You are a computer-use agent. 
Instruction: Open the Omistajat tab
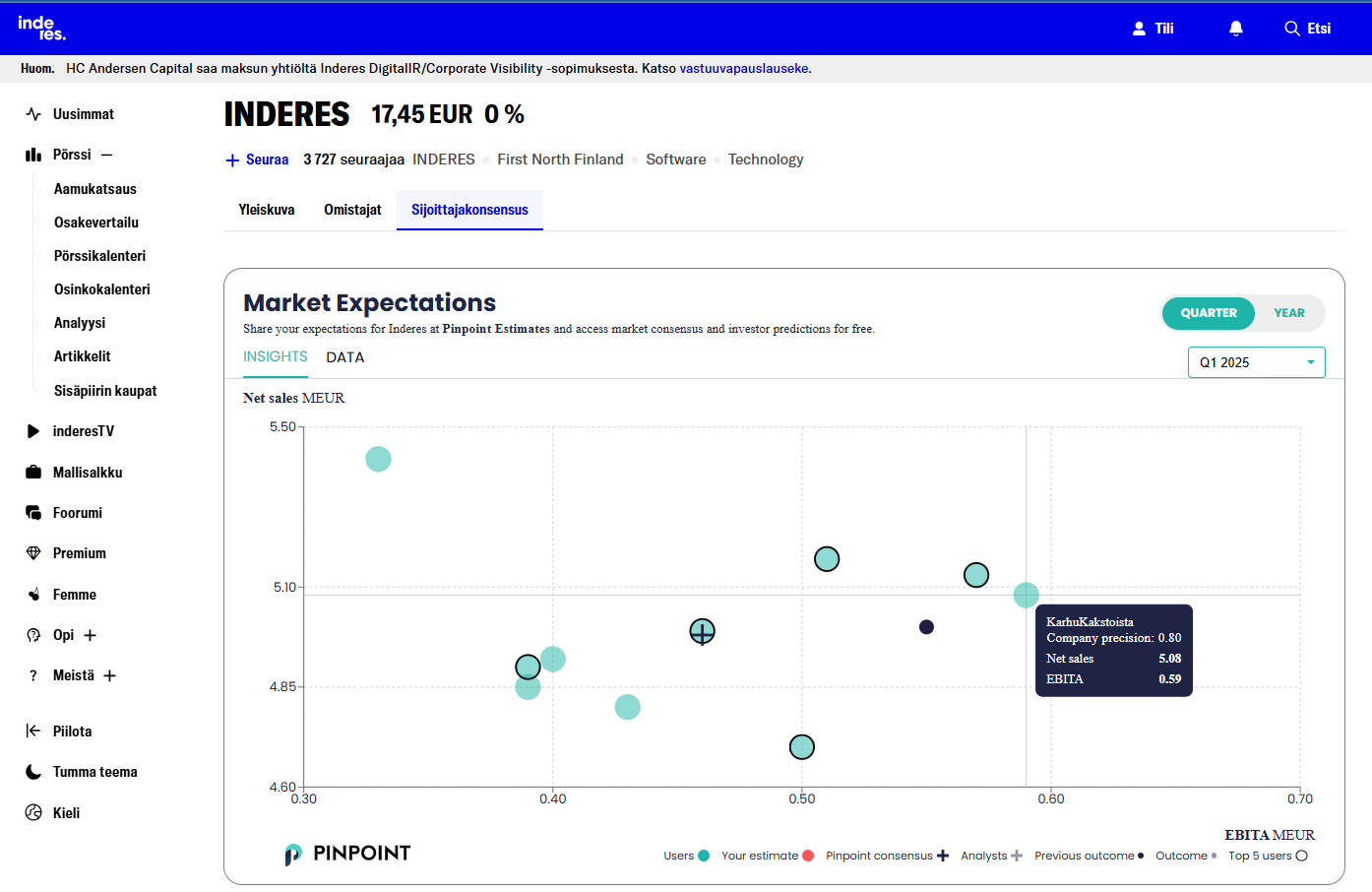click(352, 210)
